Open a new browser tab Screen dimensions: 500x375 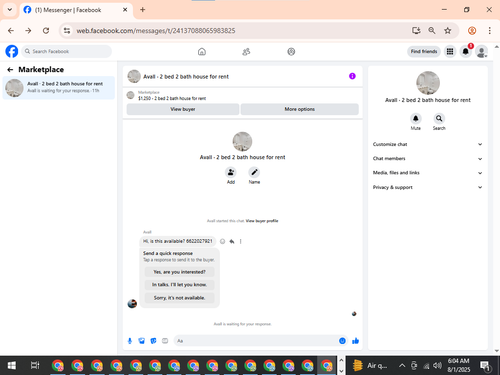tap(142, 10)
